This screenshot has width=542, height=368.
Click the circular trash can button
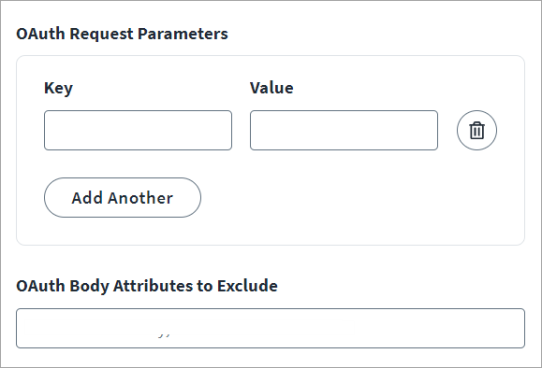point(477,130)
